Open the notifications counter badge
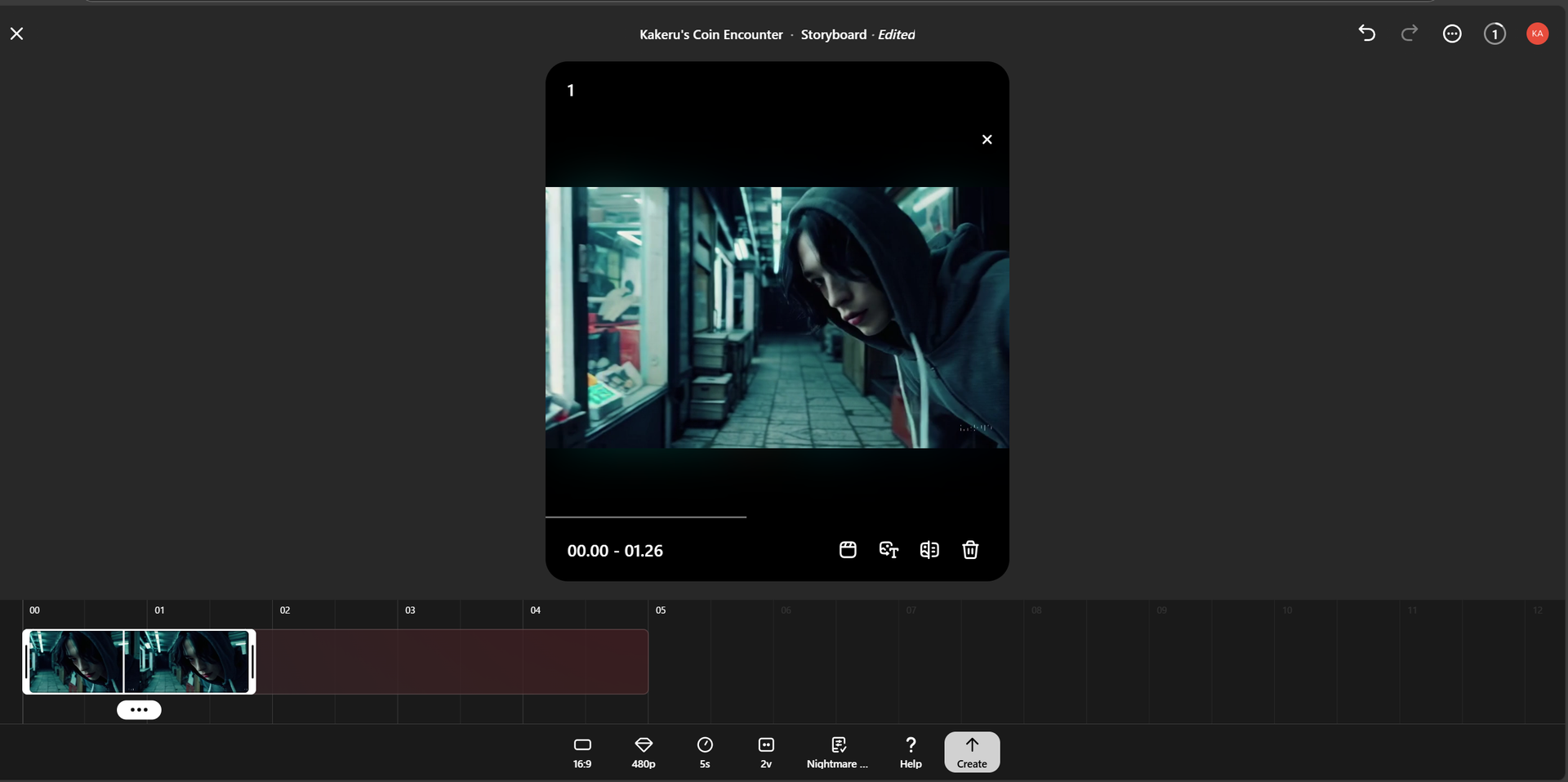 coord(1494,34)
